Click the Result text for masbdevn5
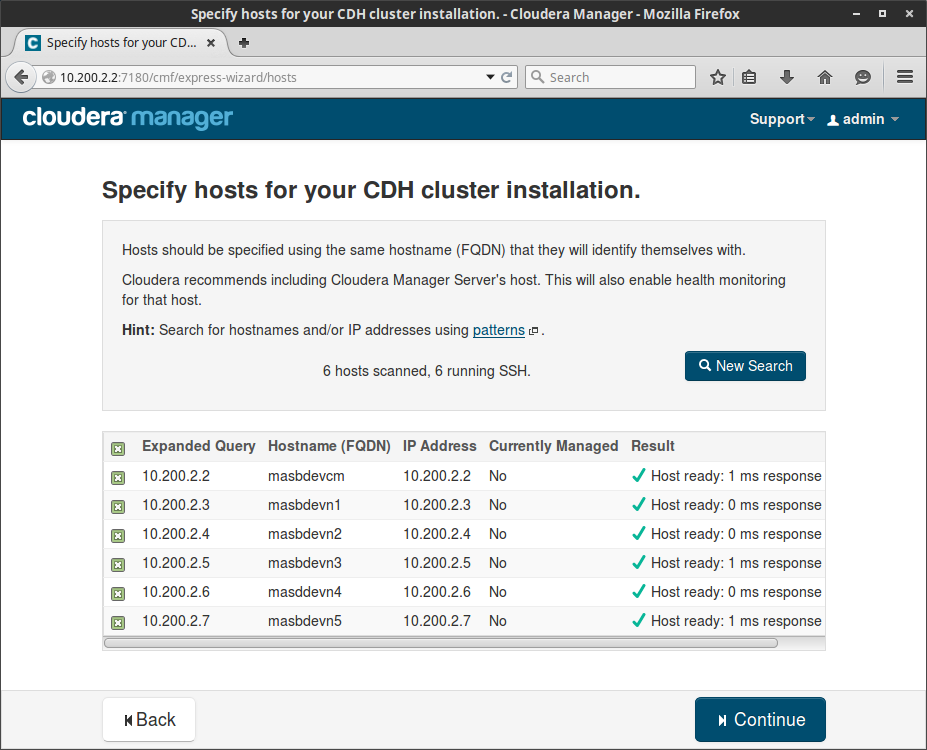Screen dimensions: 927x750 point(736,621)
